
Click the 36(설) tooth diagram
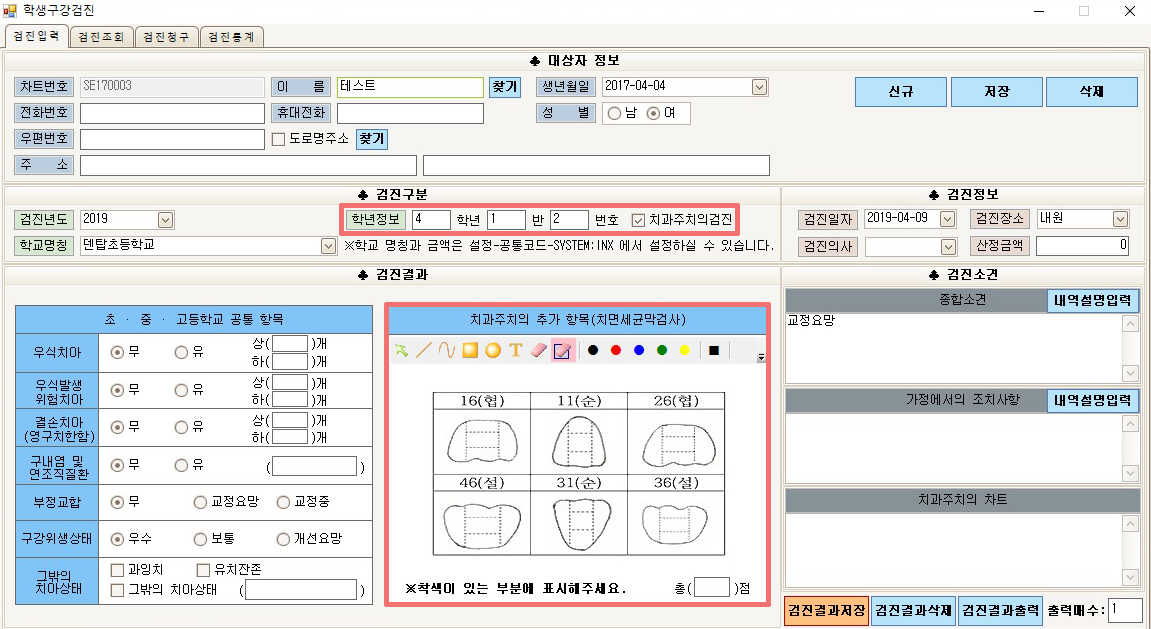676,524
